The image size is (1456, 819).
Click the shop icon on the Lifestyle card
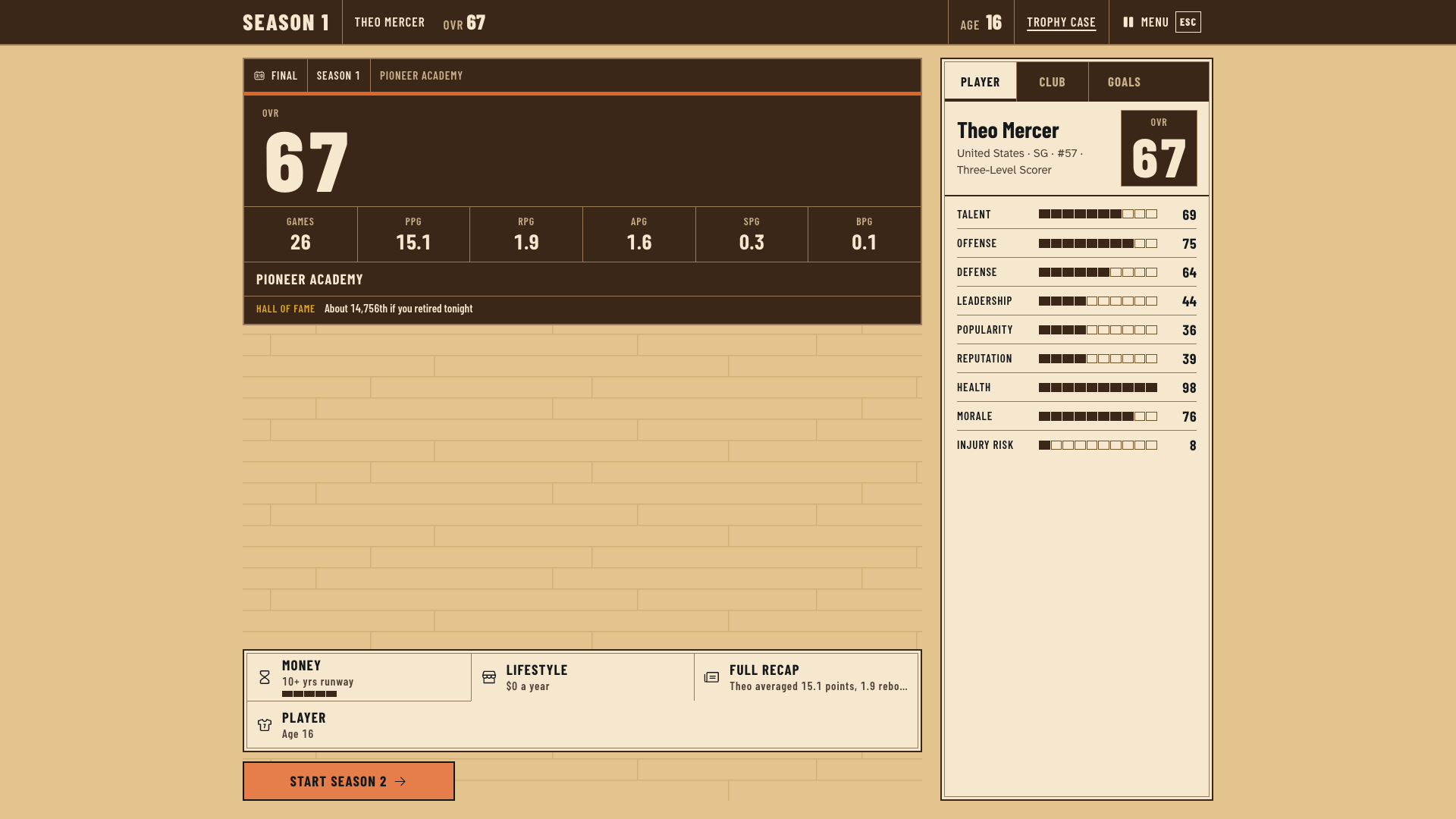489,677
